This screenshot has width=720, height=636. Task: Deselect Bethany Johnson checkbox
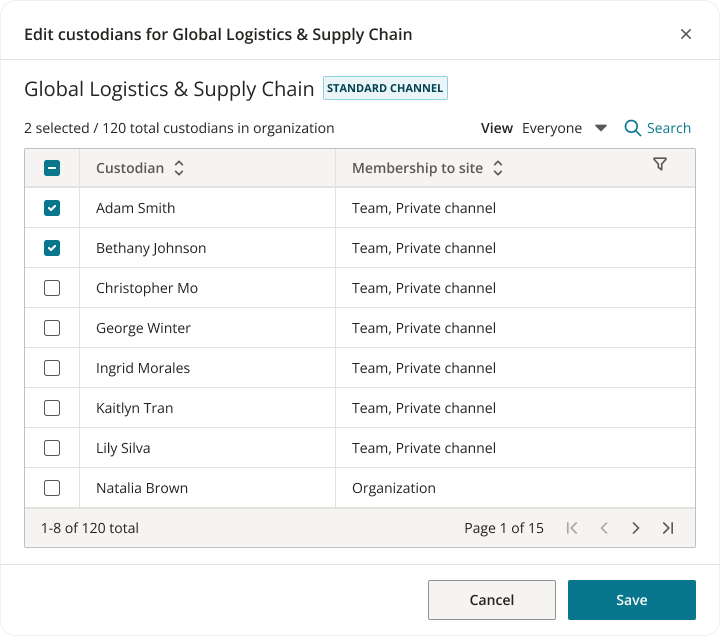(52, 248)
